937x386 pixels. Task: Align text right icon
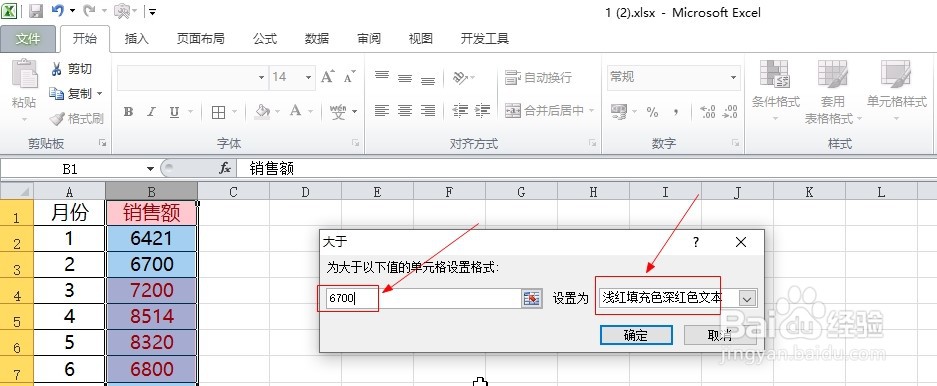click(428, 110)
